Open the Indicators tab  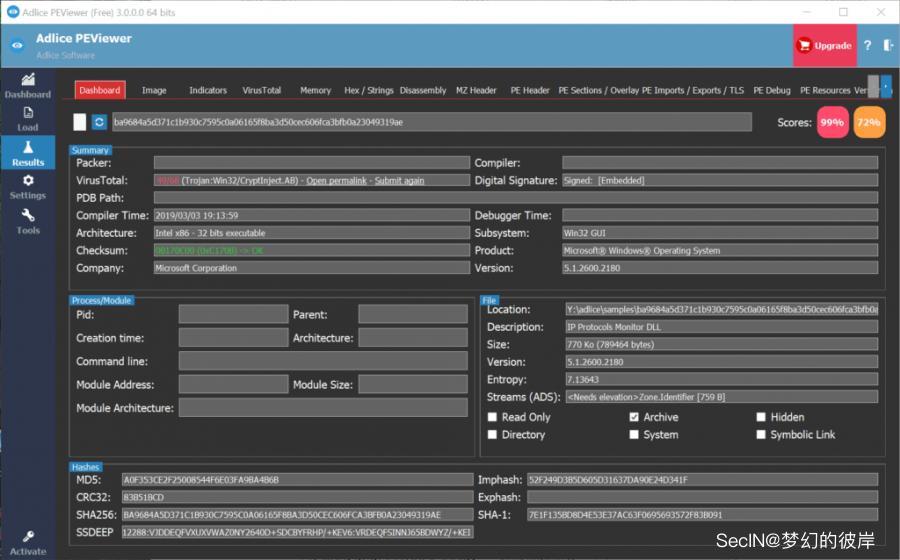click(x=208, y=90)
